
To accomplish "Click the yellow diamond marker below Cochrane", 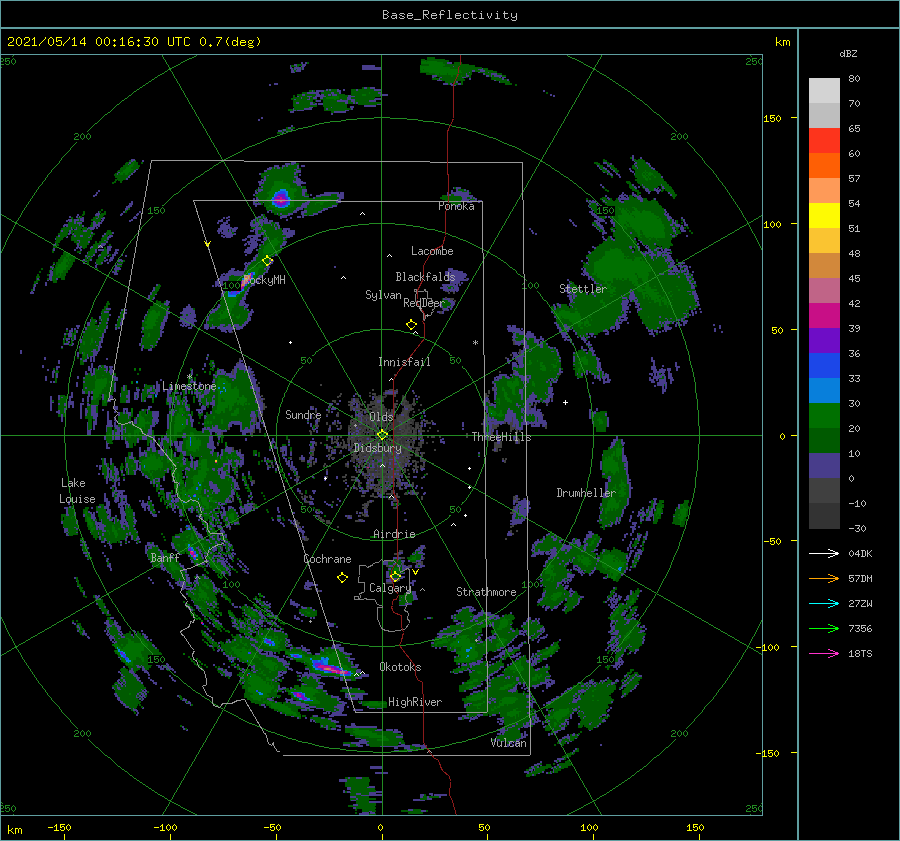I will pyautogui.click(x=342, y=578).
